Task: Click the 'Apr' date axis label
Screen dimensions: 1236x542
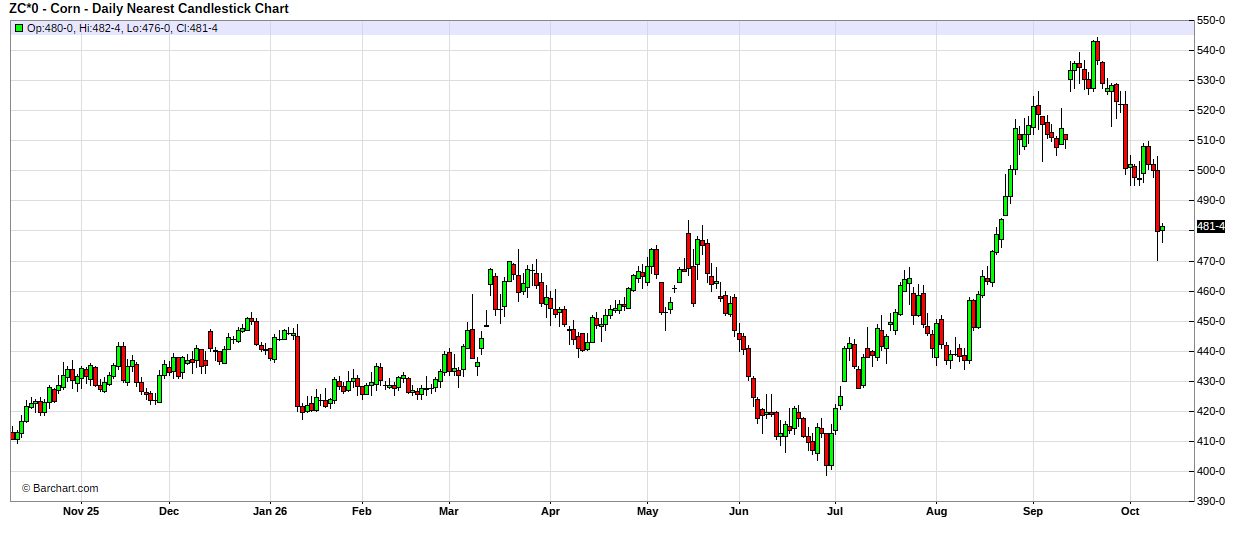Action: [x=550, y=512]
